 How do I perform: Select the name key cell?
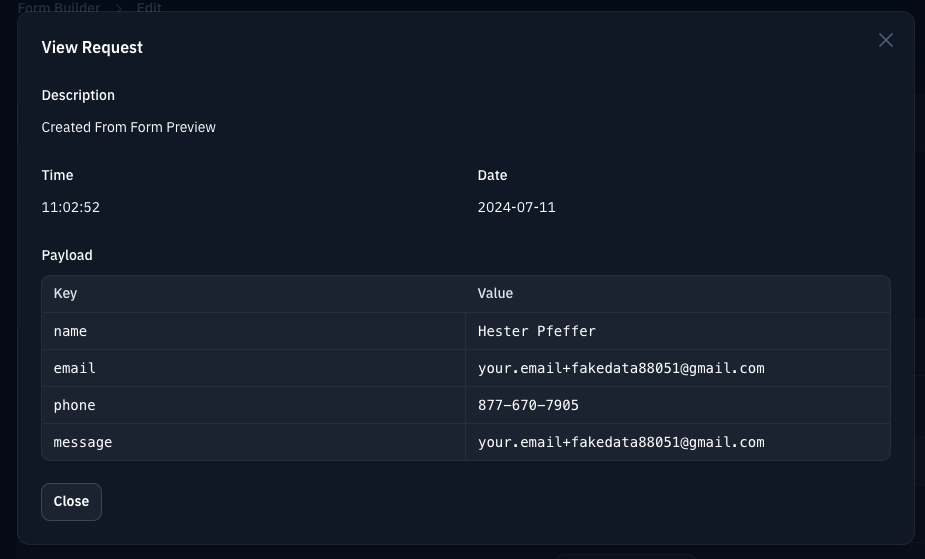(x=254, y=331)
